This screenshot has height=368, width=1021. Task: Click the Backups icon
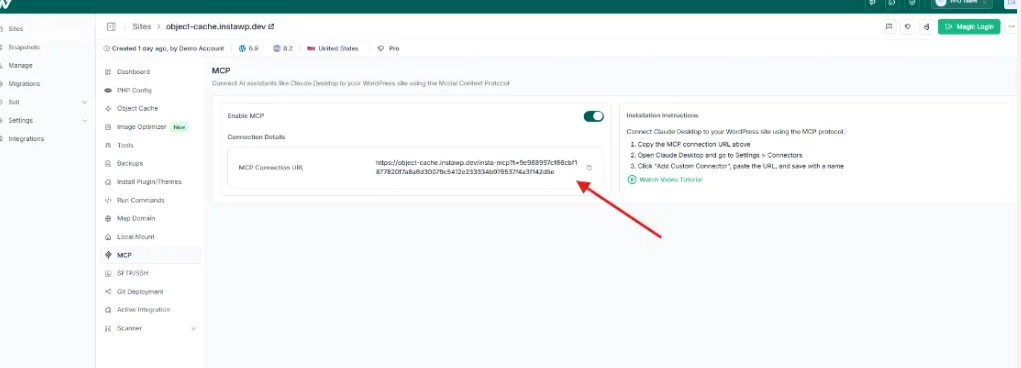coord(108,163)
